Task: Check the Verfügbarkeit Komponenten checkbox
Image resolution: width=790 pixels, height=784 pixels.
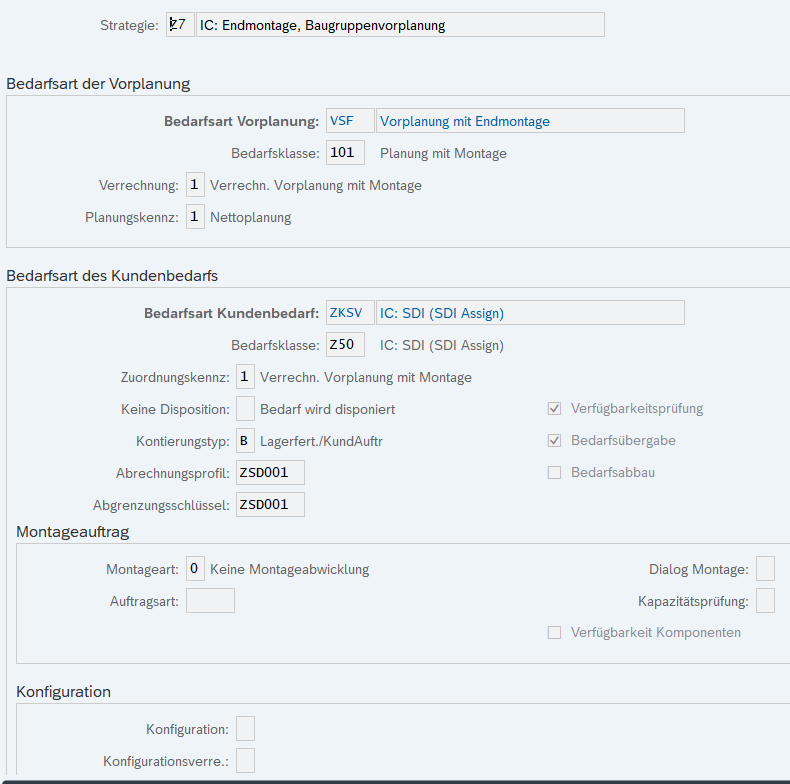Action: (x=554, y=632)
